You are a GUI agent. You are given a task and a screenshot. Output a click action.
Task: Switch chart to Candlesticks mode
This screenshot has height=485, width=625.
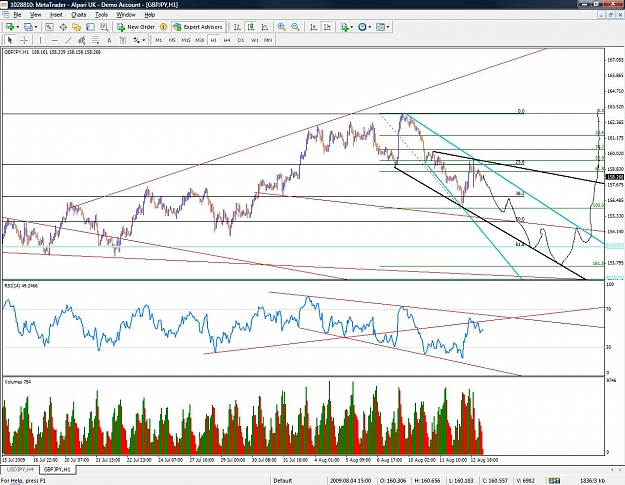(251, 27)
